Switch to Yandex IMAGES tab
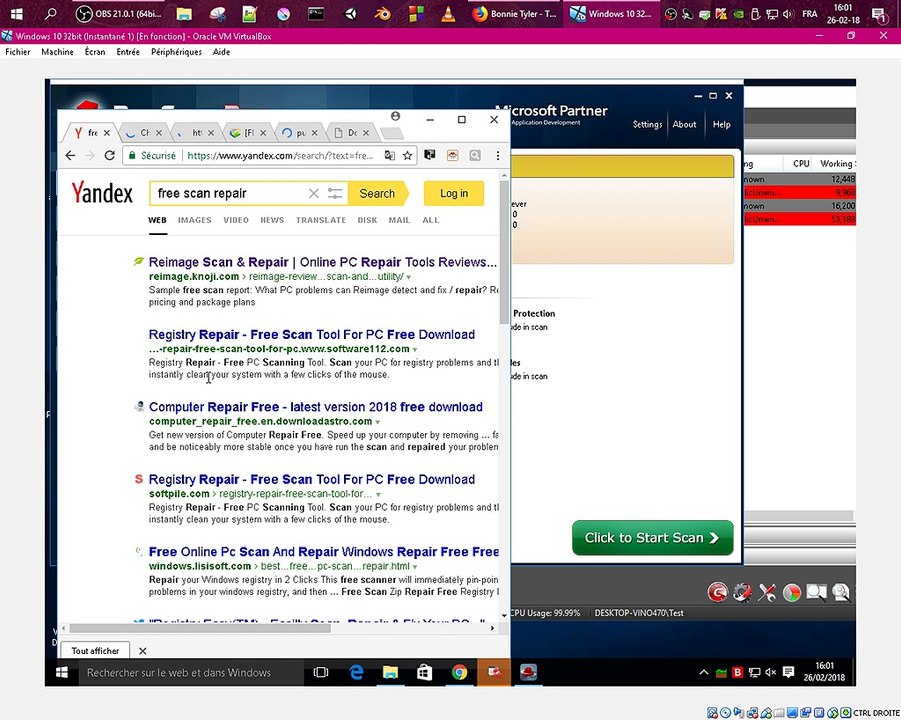Viewport: 901px width, 720px height. point(195,220)
